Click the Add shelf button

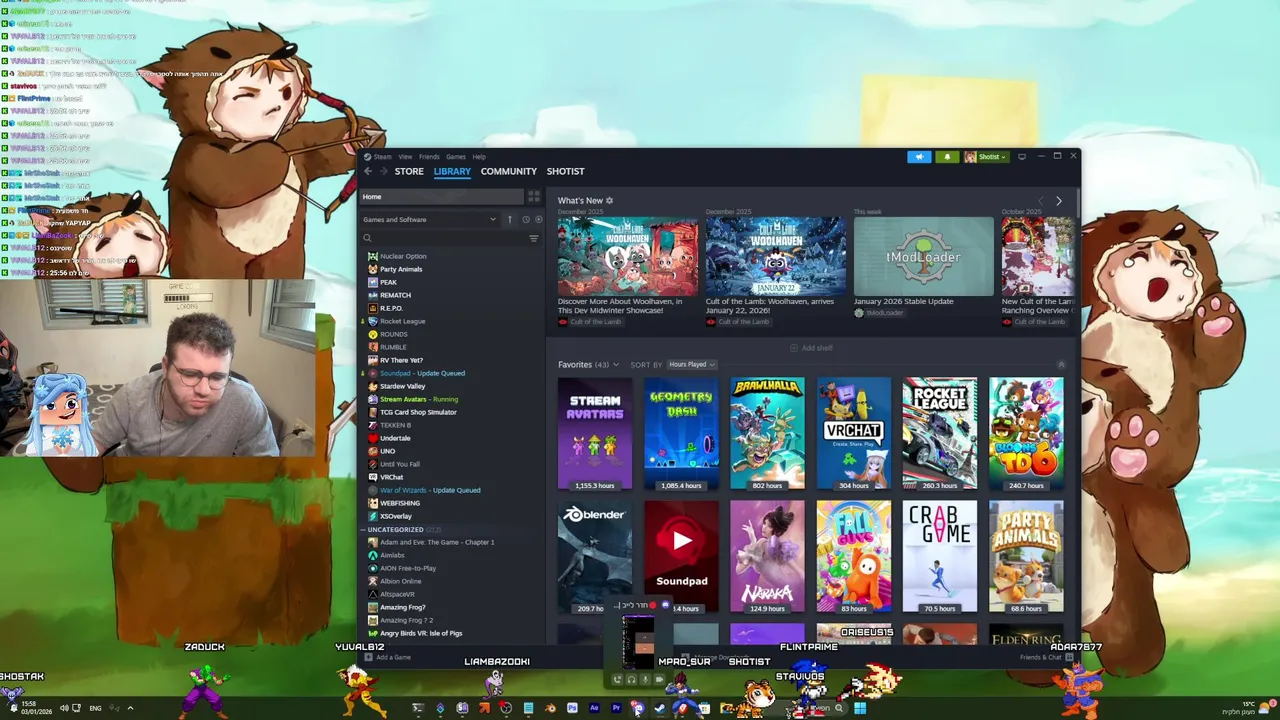811,348
